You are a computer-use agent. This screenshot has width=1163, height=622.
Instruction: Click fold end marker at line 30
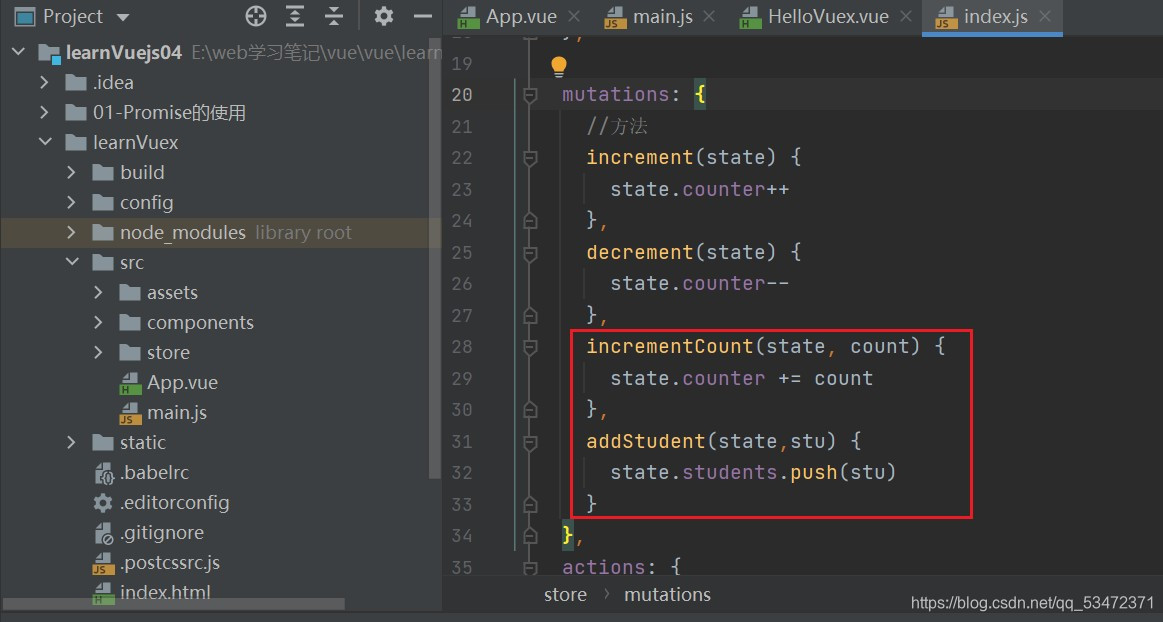click(530, 410)
